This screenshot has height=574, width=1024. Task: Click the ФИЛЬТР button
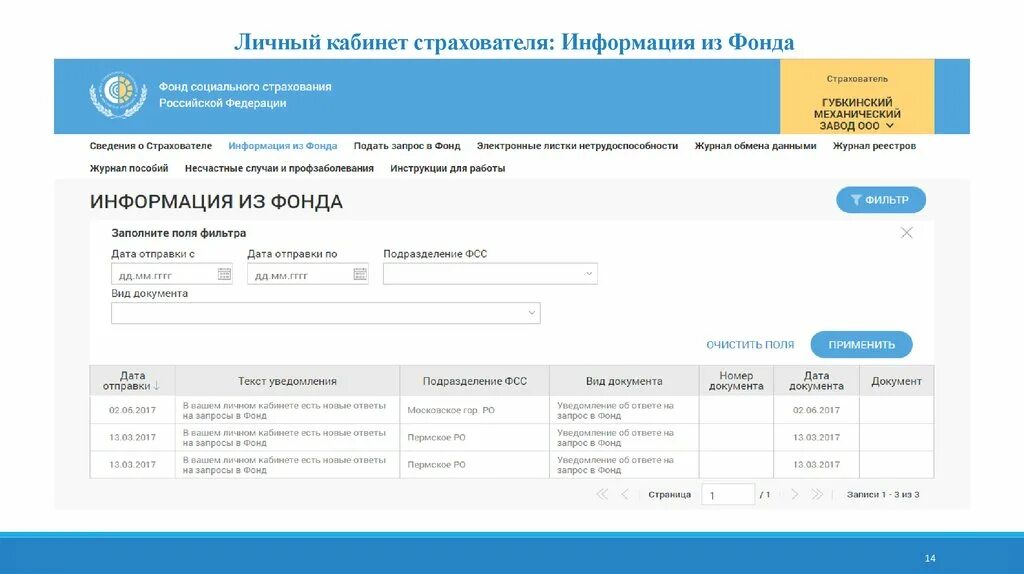tap(881, 200)
